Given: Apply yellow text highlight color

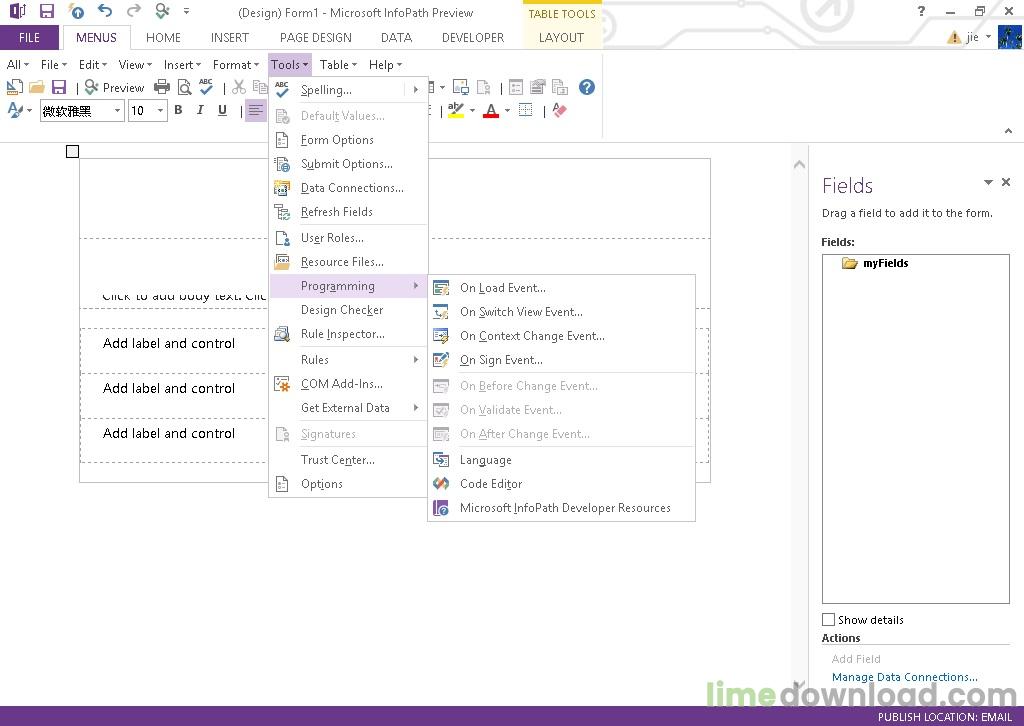Looking at the screenshot, I should (x=456, y=110).
